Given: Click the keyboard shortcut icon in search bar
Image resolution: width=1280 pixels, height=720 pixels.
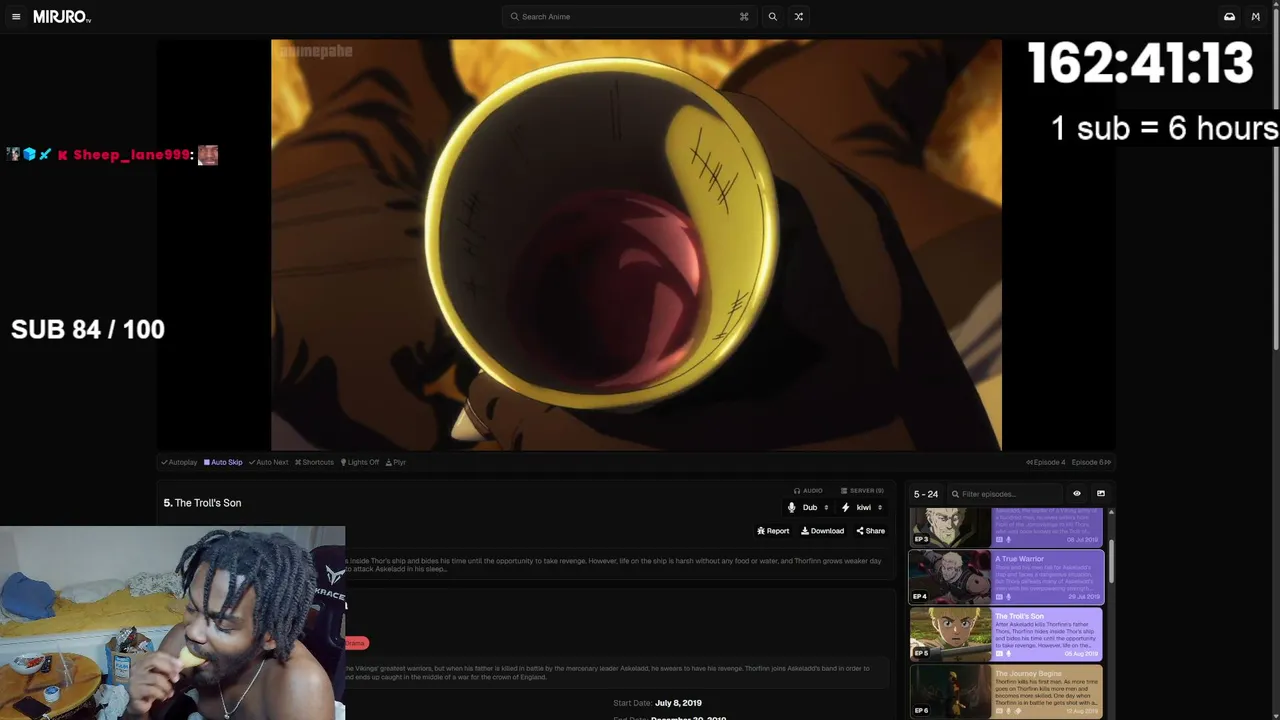Looking at the screenshot, I should 744,17.
